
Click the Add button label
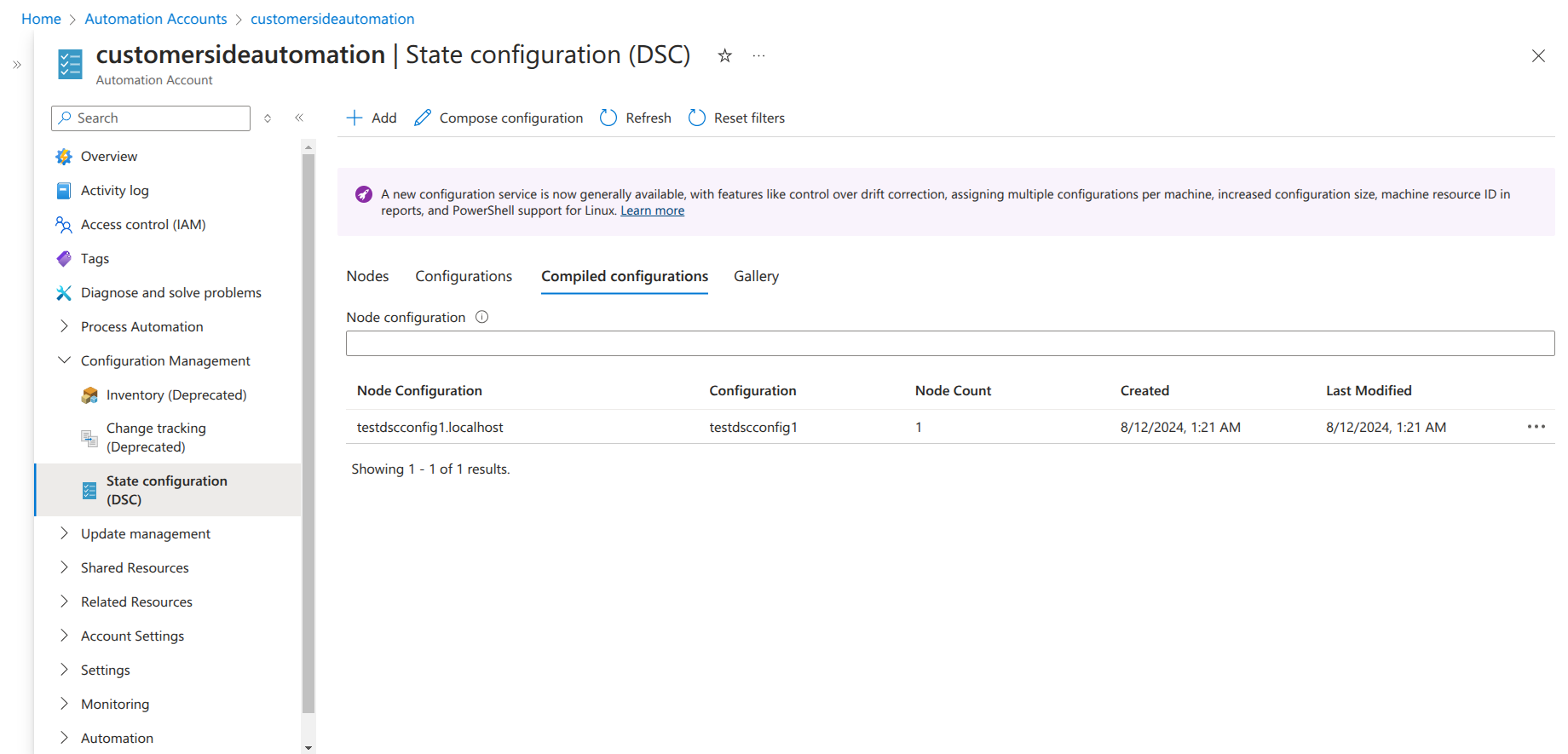pos(383,118)
